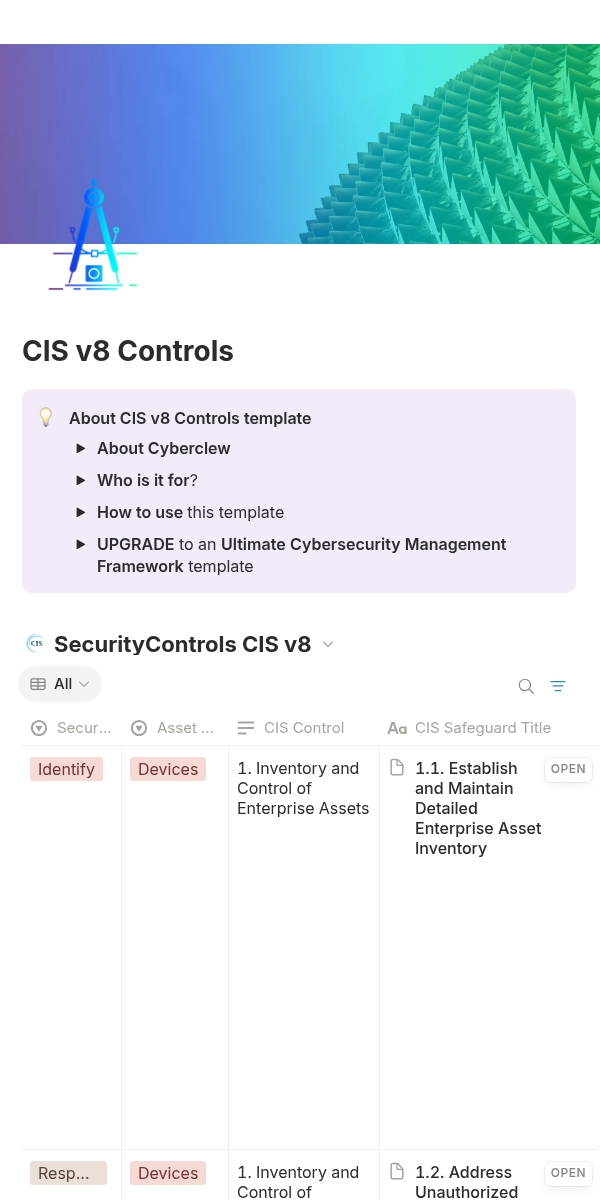
Task: Click the red Identify tag
Action: (x=66, y=769)
